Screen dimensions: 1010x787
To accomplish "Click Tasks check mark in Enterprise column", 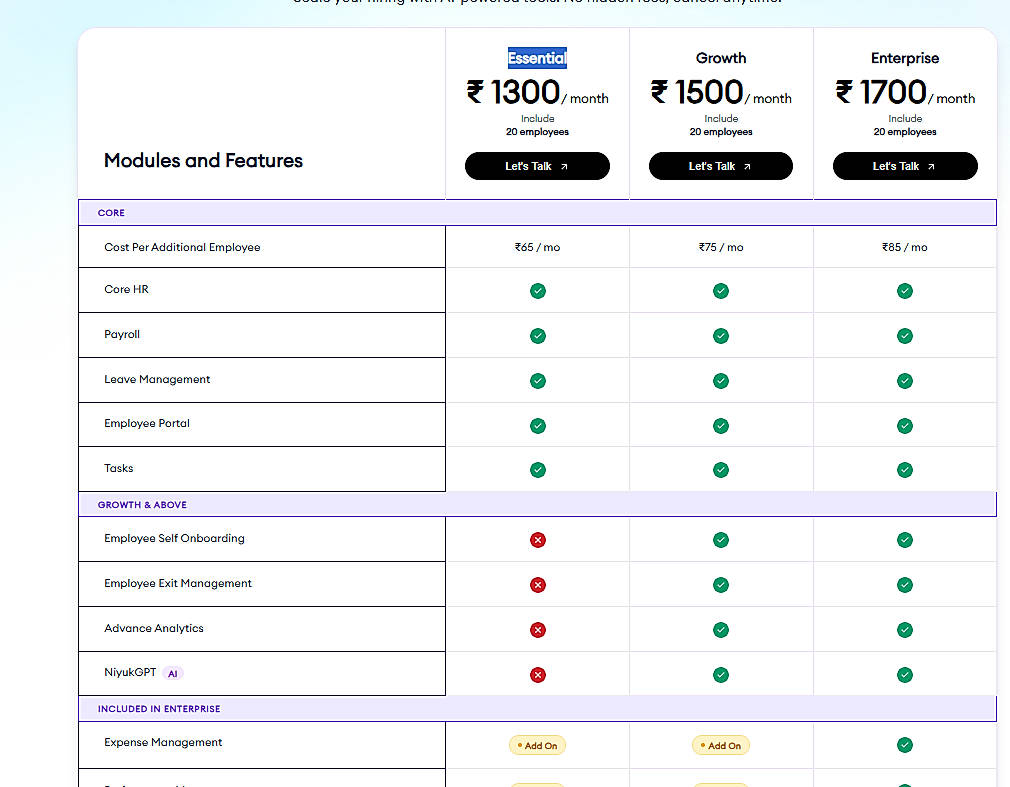I will pyautogui.click(x=905, y=470).
